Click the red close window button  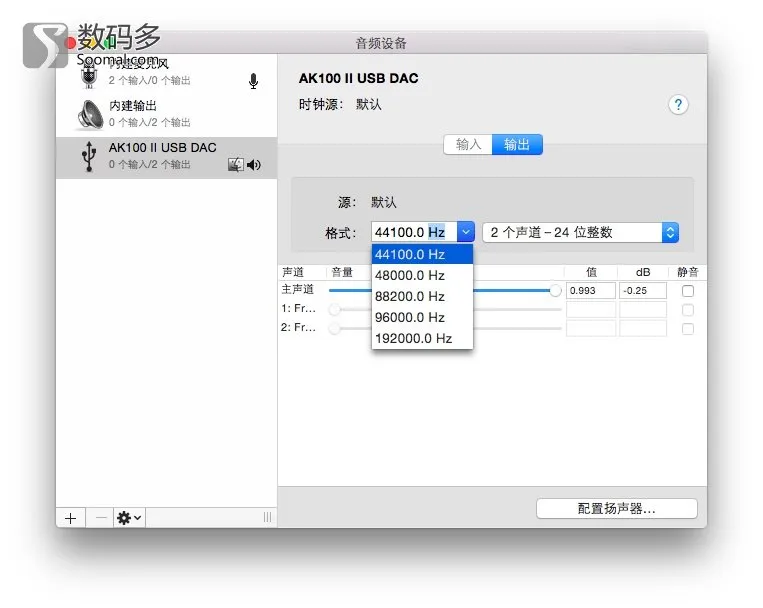71,43
